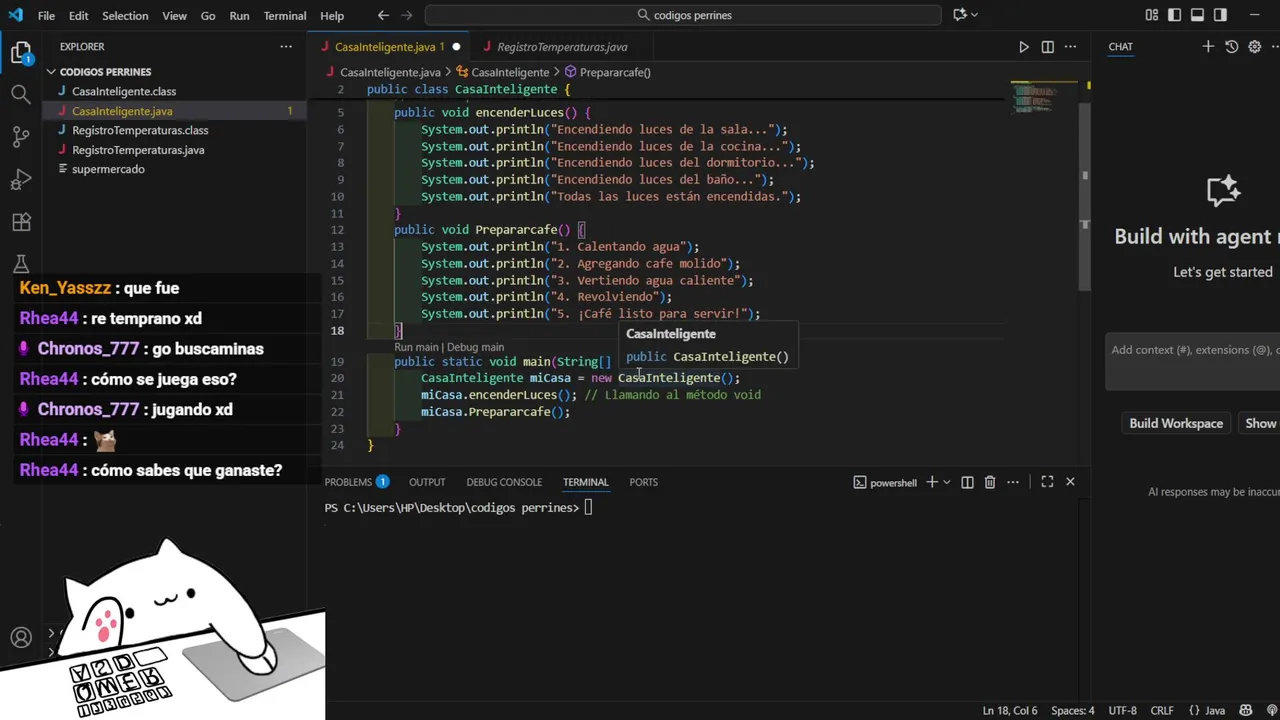Switch to Debug Console tab
The image size is (1280, 720).
pyautogui.click(x=504, y=482)
